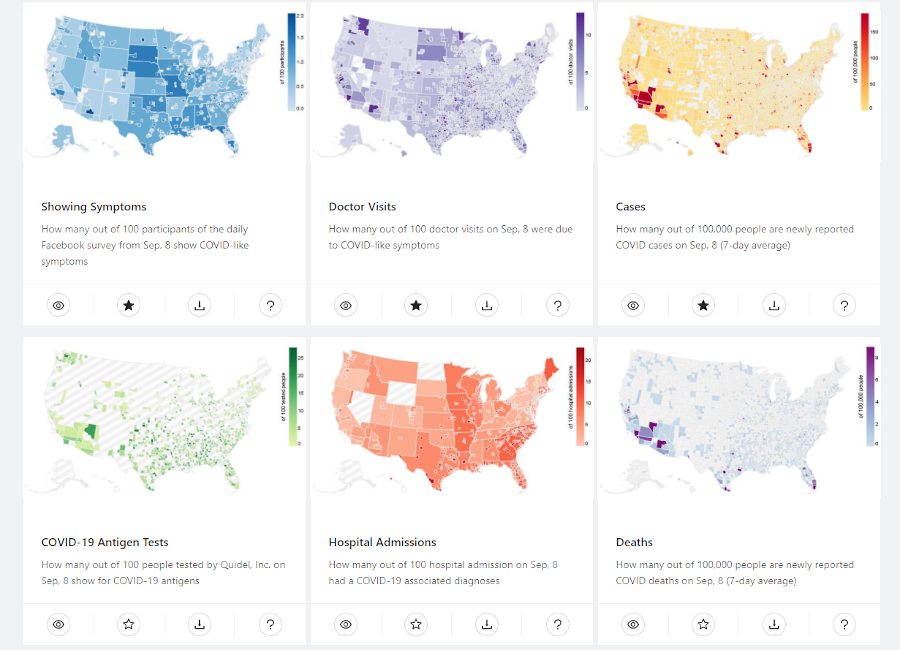The height and width of the screenshot is (650, 900).
Task: Open help for Deaths card
Action: 845,624
